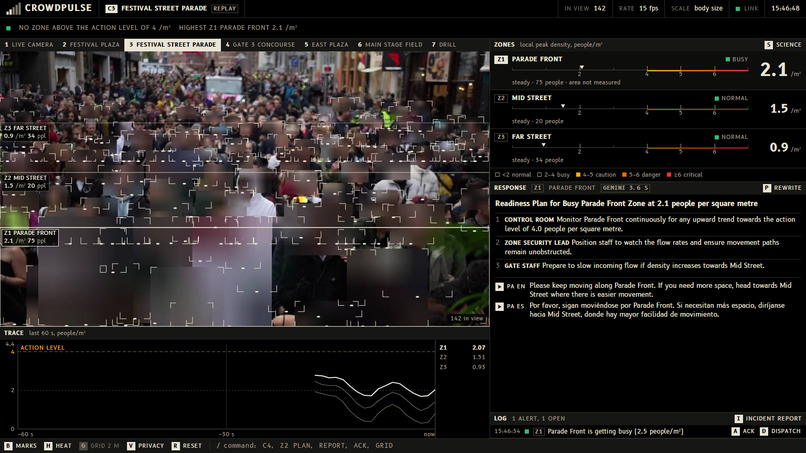The image size is (806, 453).
Task: Click the NORMAL status of Mid Street
Action: coord(731,98)
